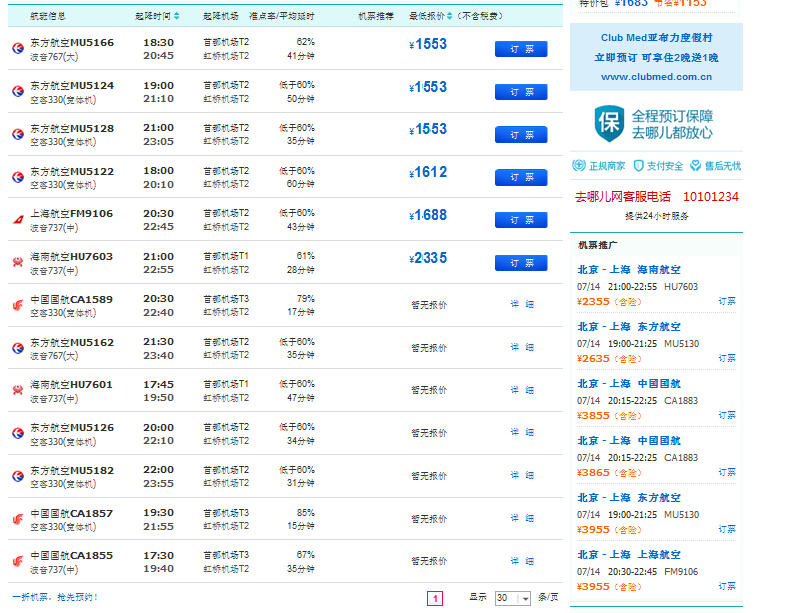Book ticket for flight MU5166
Viewport: 788px width, 613px height.
(x=521, y=49)
